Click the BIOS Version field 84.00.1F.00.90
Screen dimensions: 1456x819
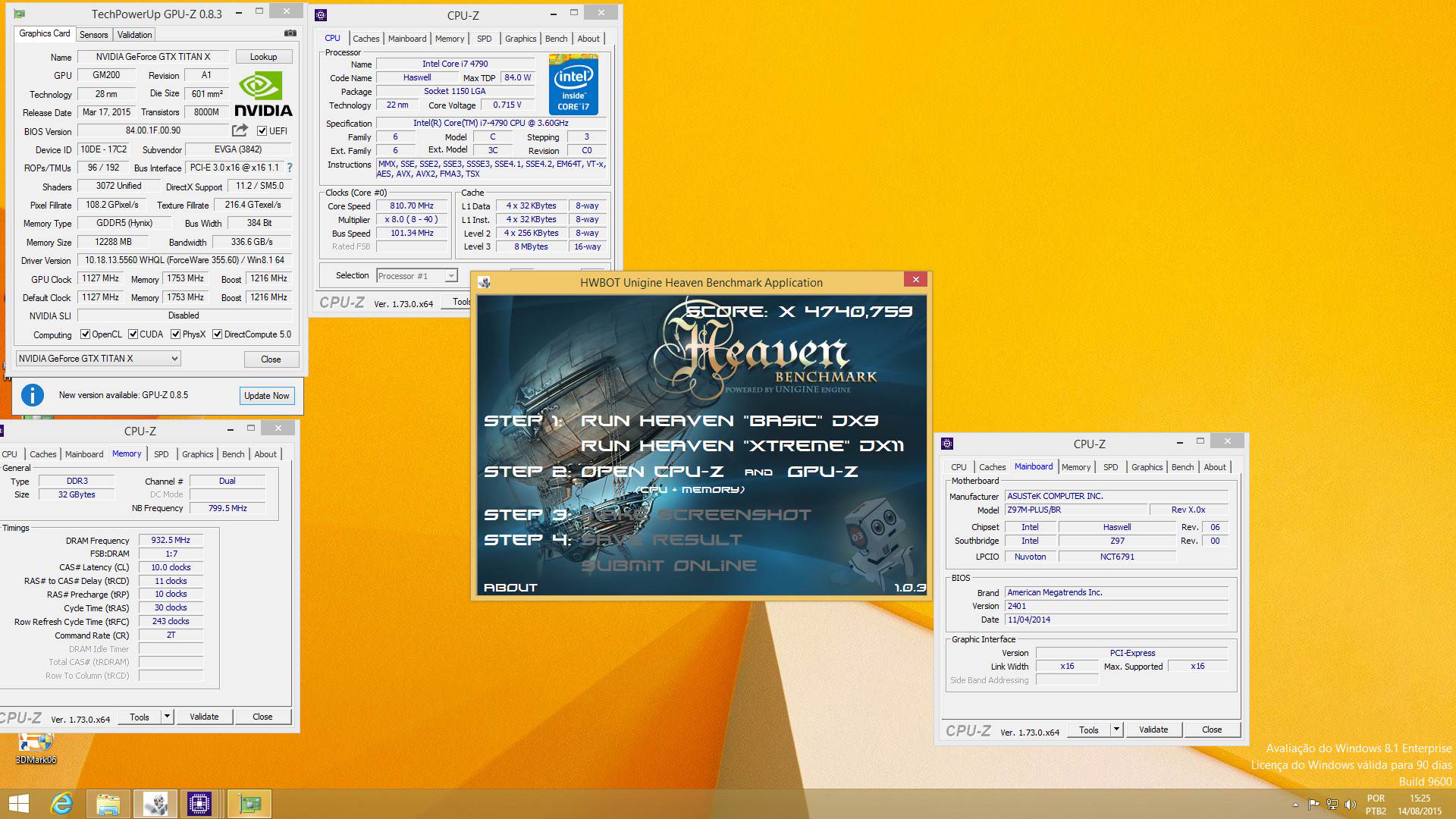click(x=152, y=130)
